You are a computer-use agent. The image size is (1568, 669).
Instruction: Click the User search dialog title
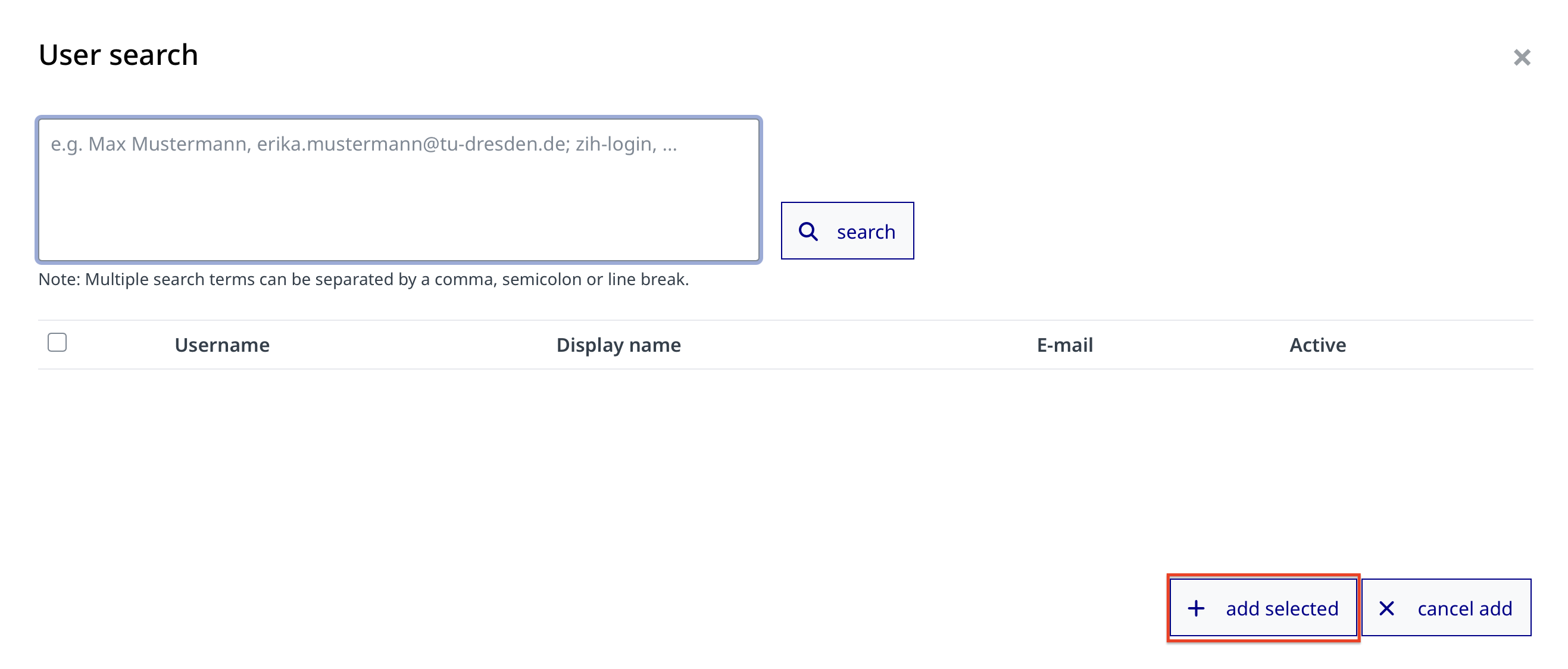[118, 55]
